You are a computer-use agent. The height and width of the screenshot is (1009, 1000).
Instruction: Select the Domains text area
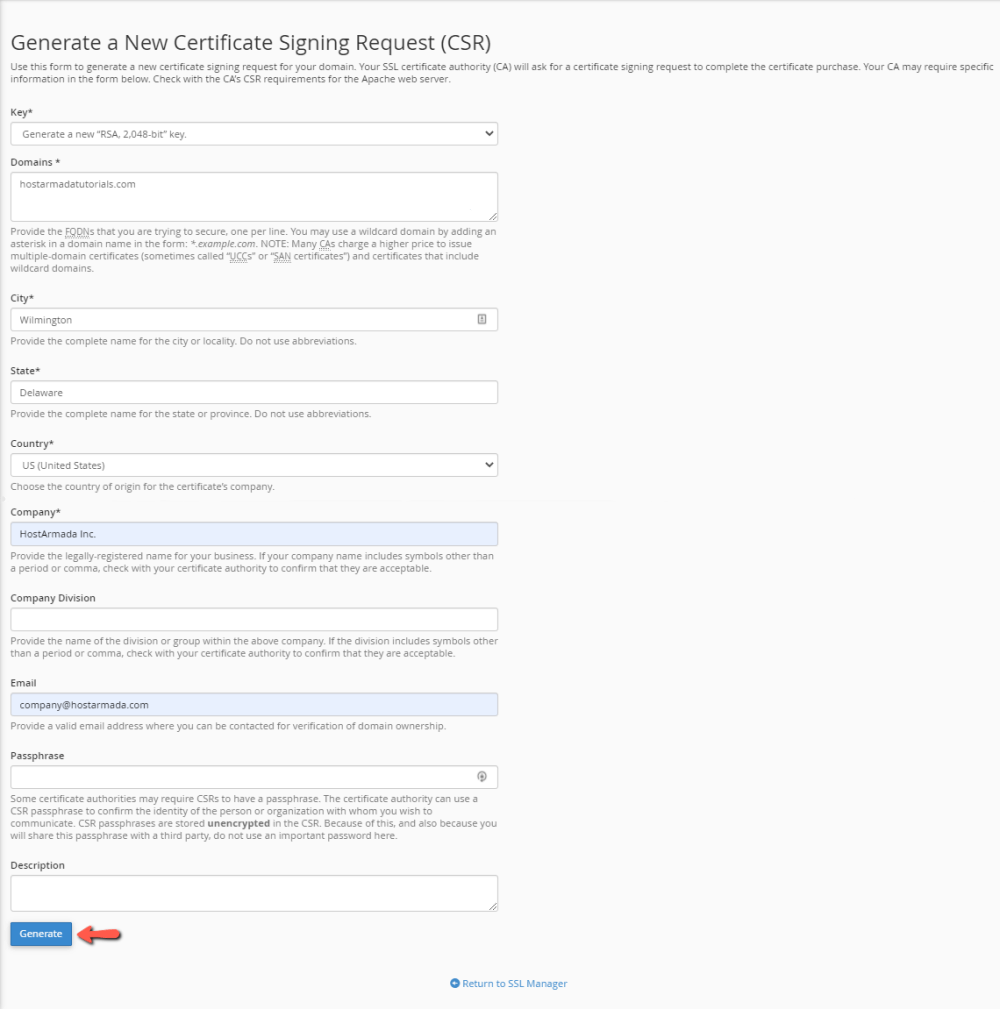pos(253,196)
